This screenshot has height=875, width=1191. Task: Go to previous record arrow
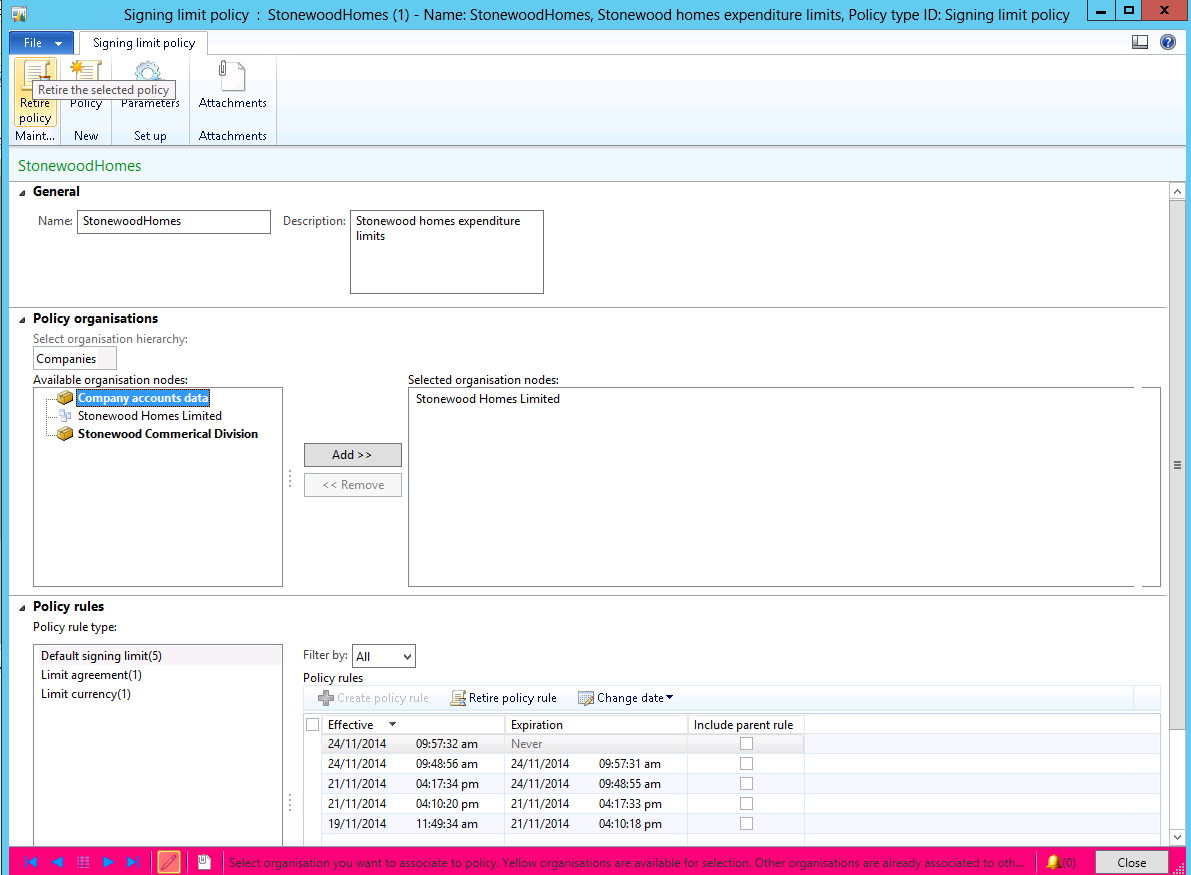click(57, 862)
